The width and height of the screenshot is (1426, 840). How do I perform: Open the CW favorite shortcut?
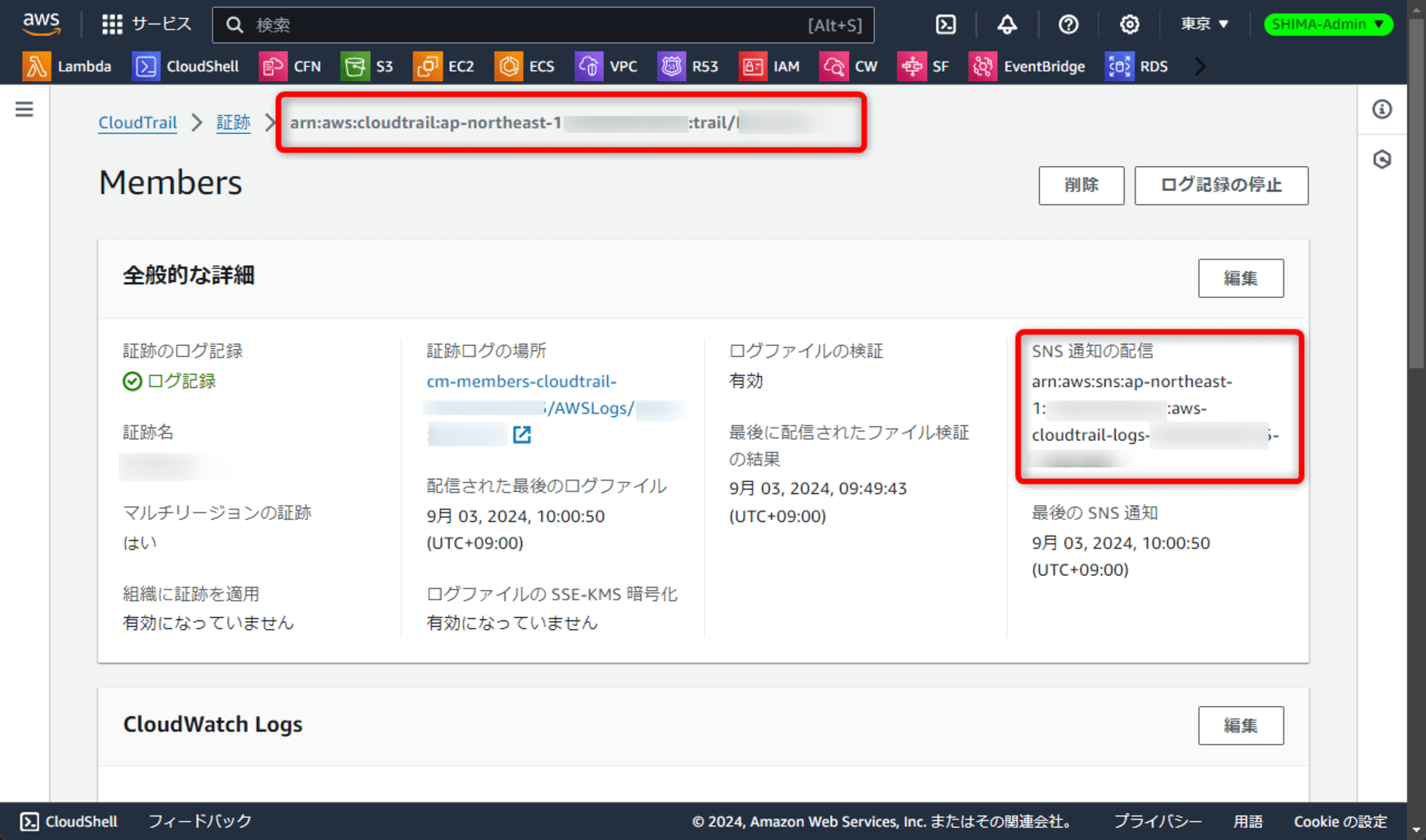[849, 66]
